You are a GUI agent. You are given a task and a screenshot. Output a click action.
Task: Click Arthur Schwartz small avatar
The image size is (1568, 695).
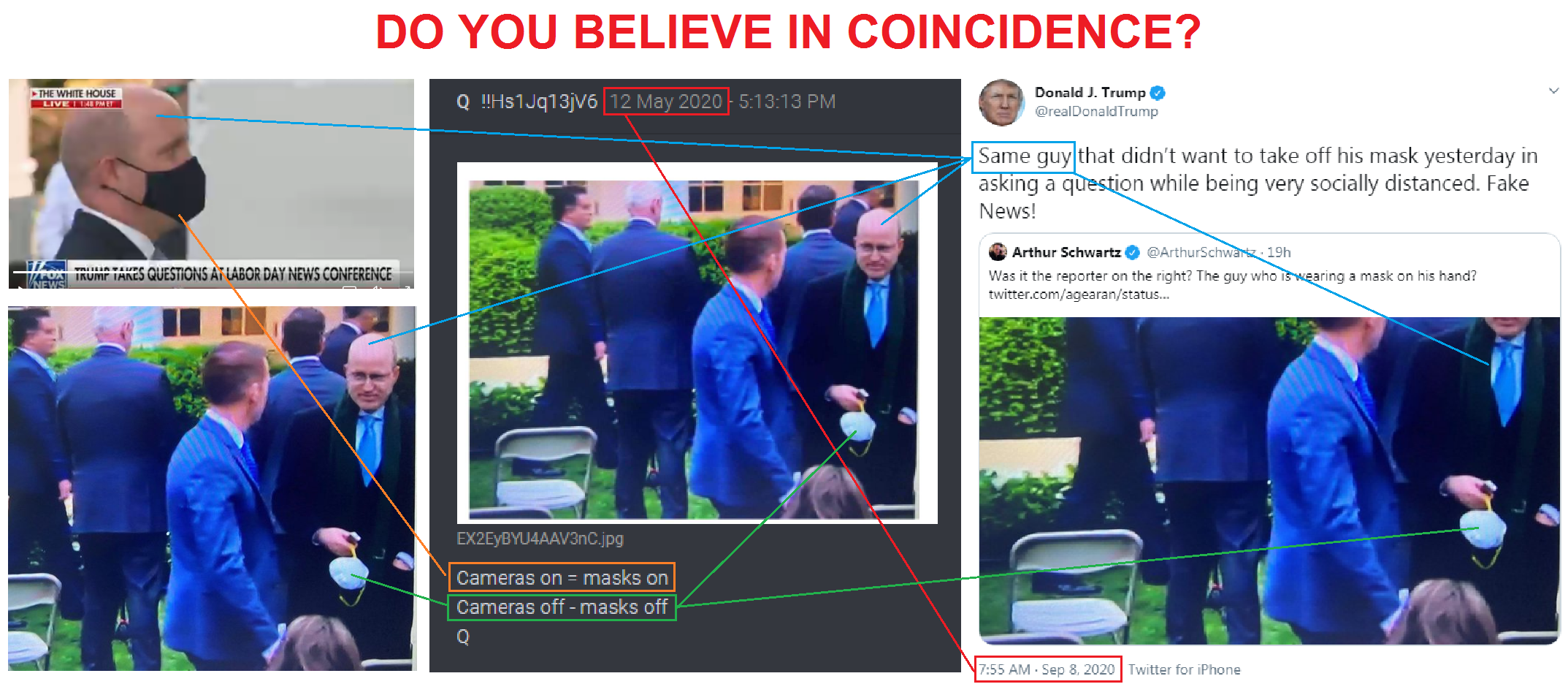click(997, 252)
